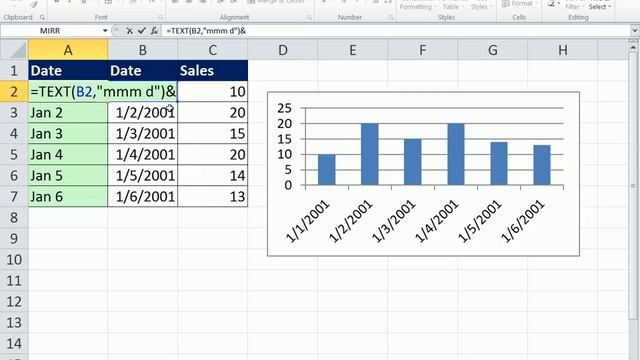Viewport: 640px width, 360px height.
Task: Click in the formula bar text
Action: pyautogui.click(x=206, y=31)
